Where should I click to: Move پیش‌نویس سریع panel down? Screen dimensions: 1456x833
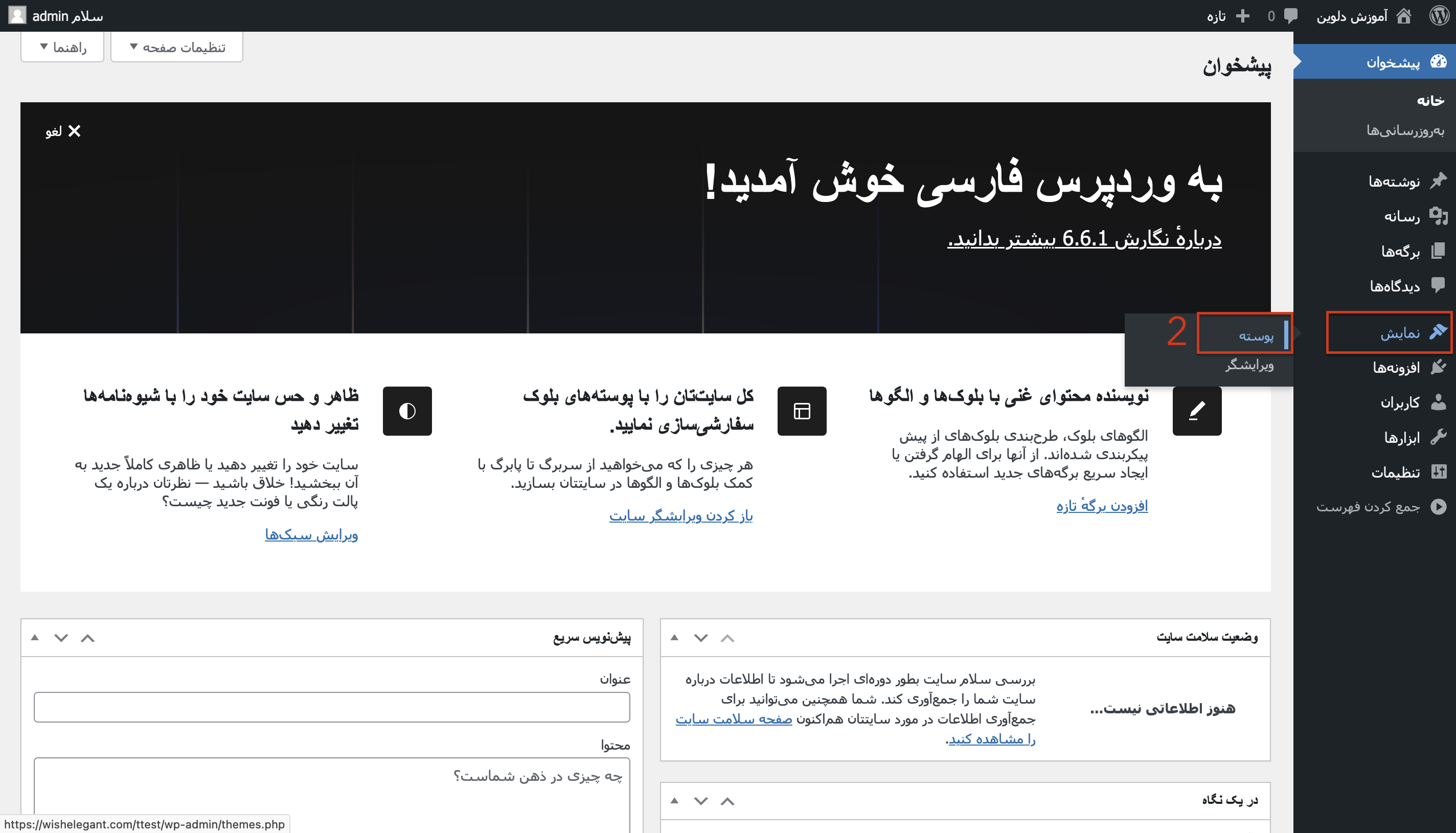point(61,638)
